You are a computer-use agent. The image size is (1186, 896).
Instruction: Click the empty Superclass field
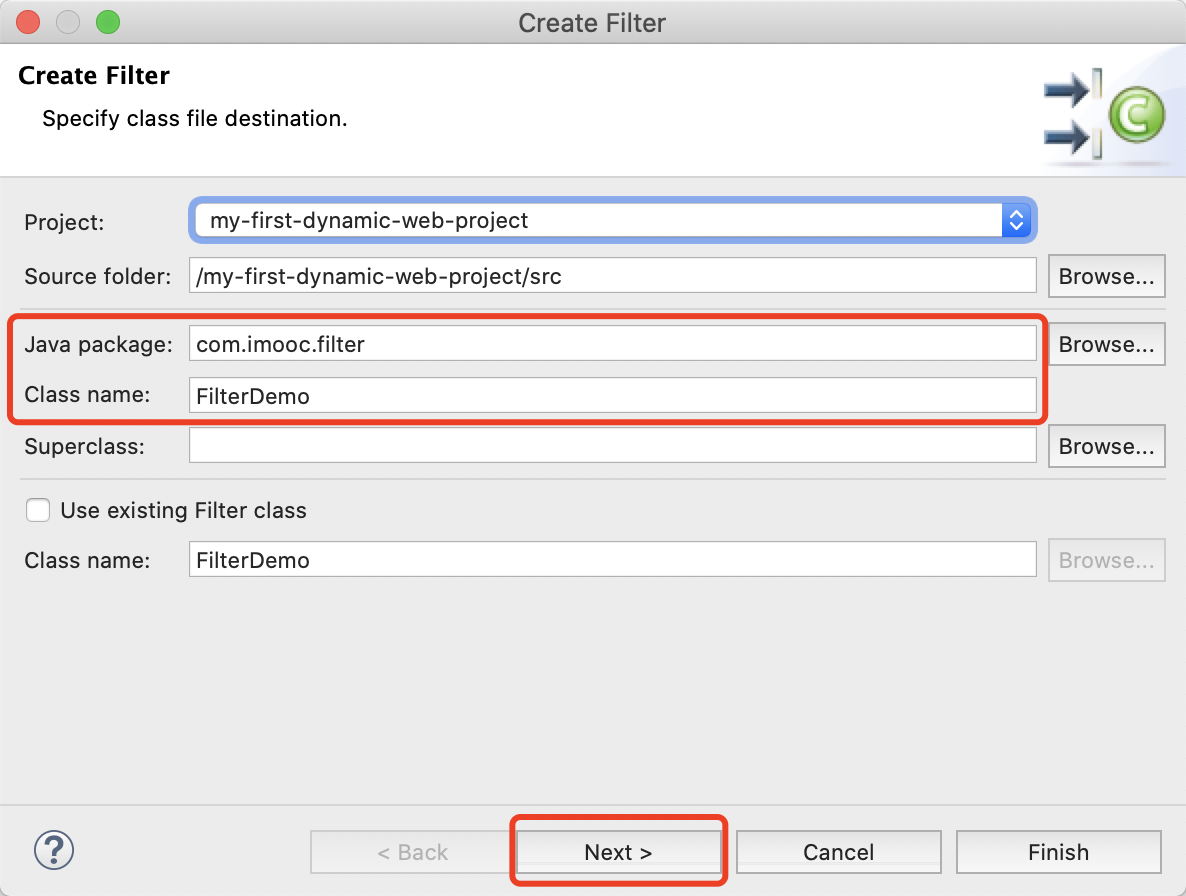[x=612, y=446]
